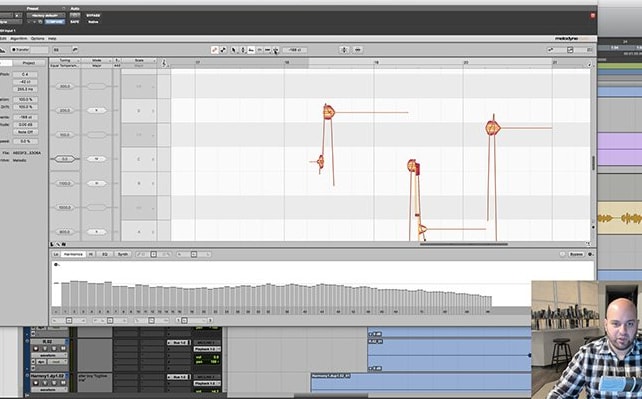The height and width of the screenshot is (399, 642).
Task: Open the Tuning column dropdown
Action: pyautogui.click(x=65, y=61)
